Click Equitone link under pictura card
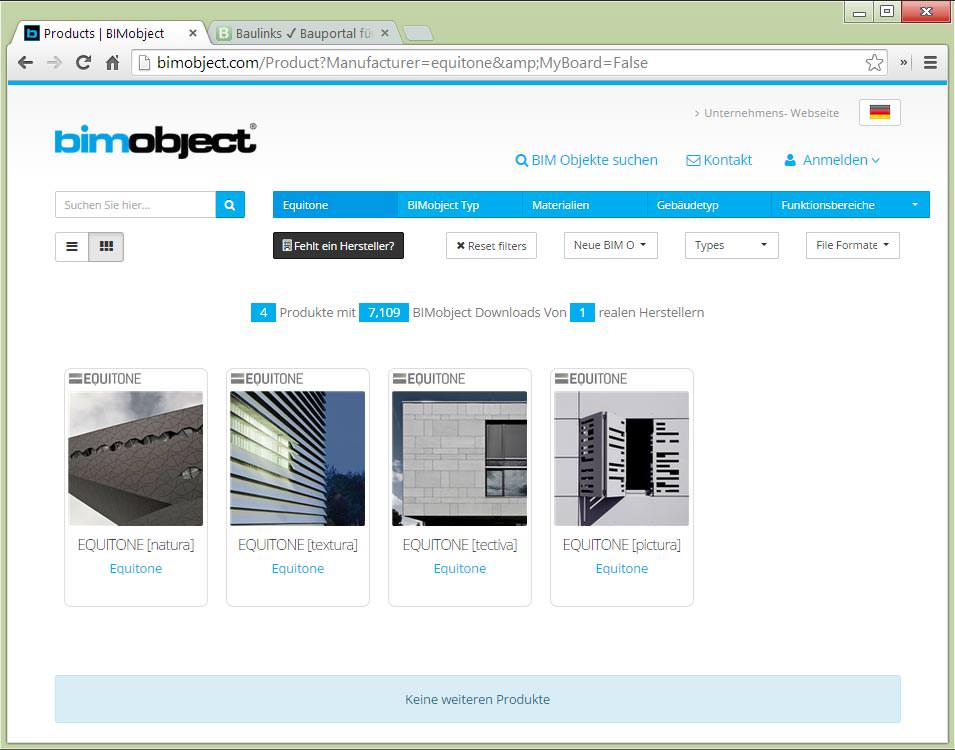This screenshot has width=955, height=750. pyautogui.click(x=622, y=568)
